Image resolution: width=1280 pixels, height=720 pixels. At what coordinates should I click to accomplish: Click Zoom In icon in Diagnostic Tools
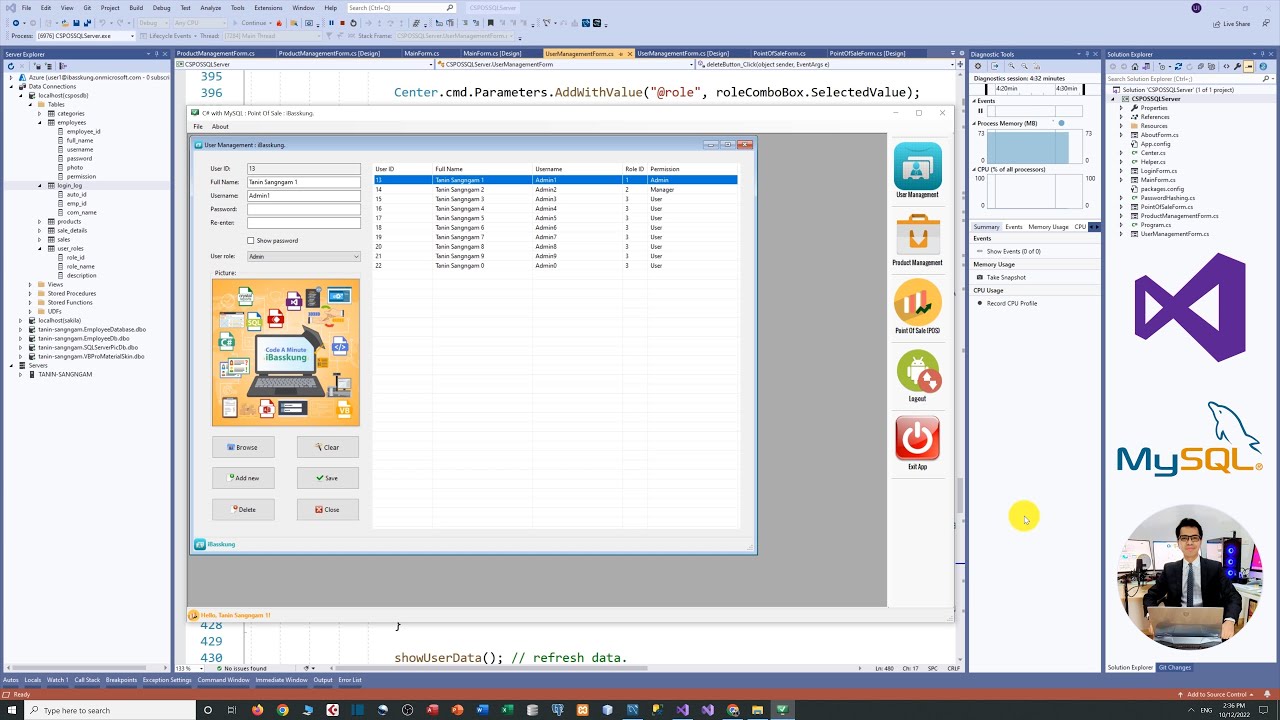1010,66
